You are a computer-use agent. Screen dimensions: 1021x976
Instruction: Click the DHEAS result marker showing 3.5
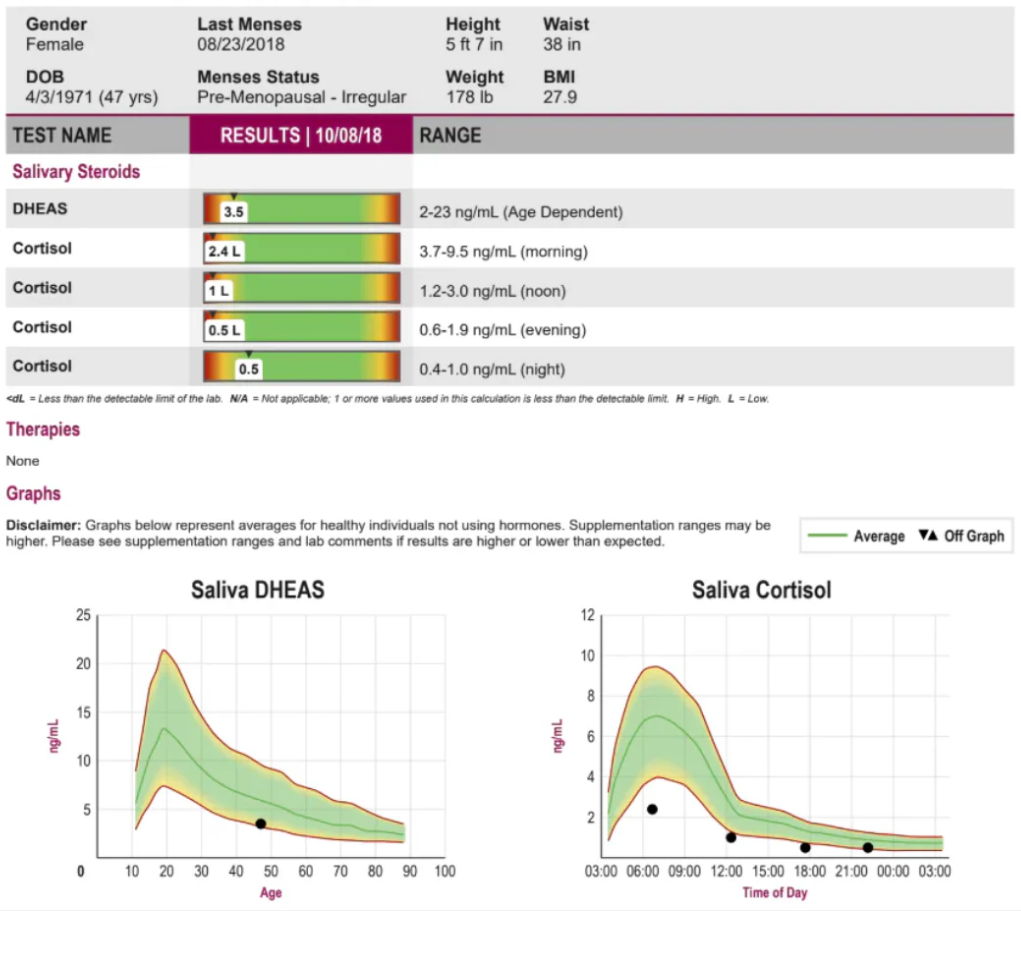tap(234, 212)
